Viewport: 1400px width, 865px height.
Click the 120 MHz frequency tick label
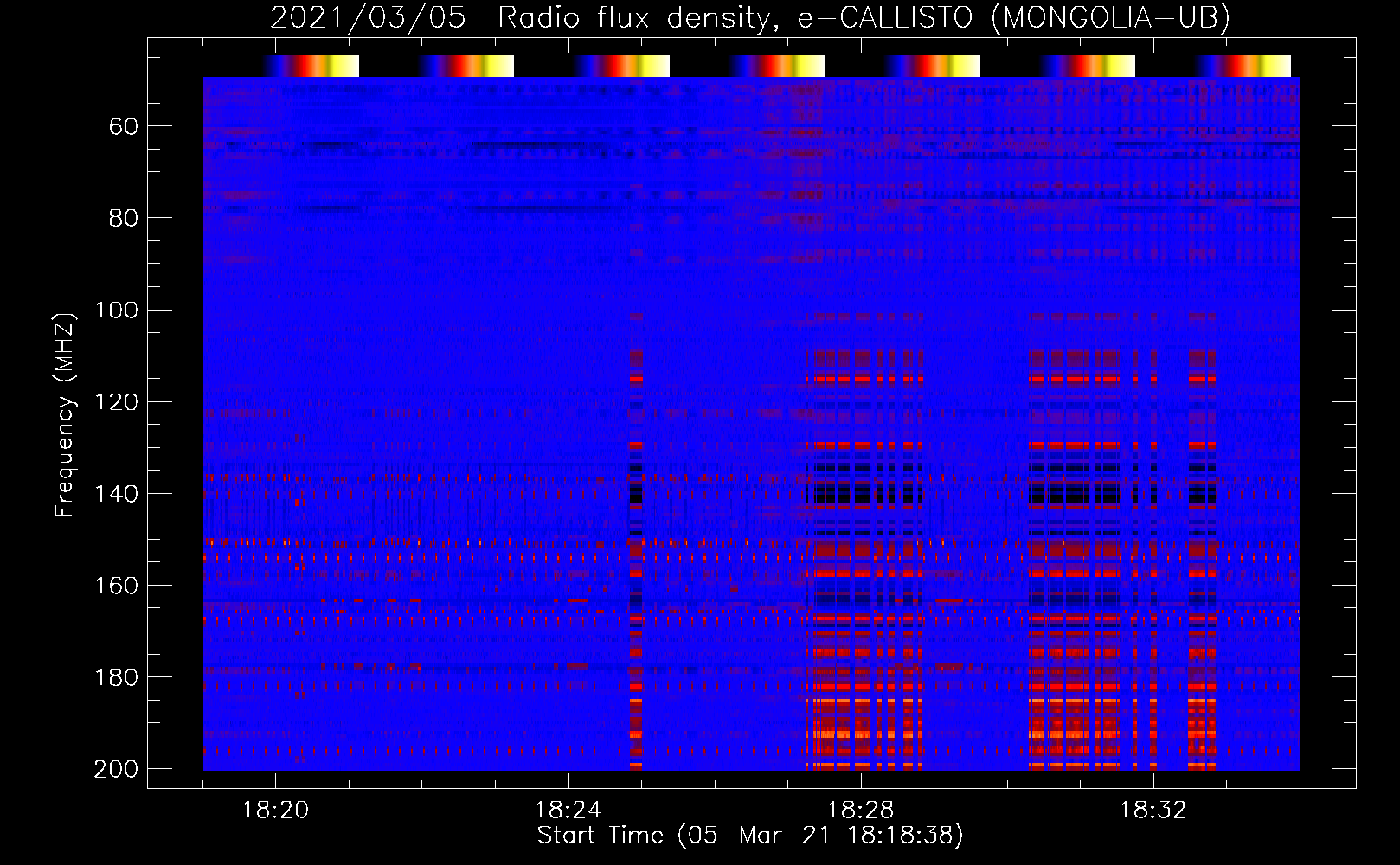click(116, 402)
